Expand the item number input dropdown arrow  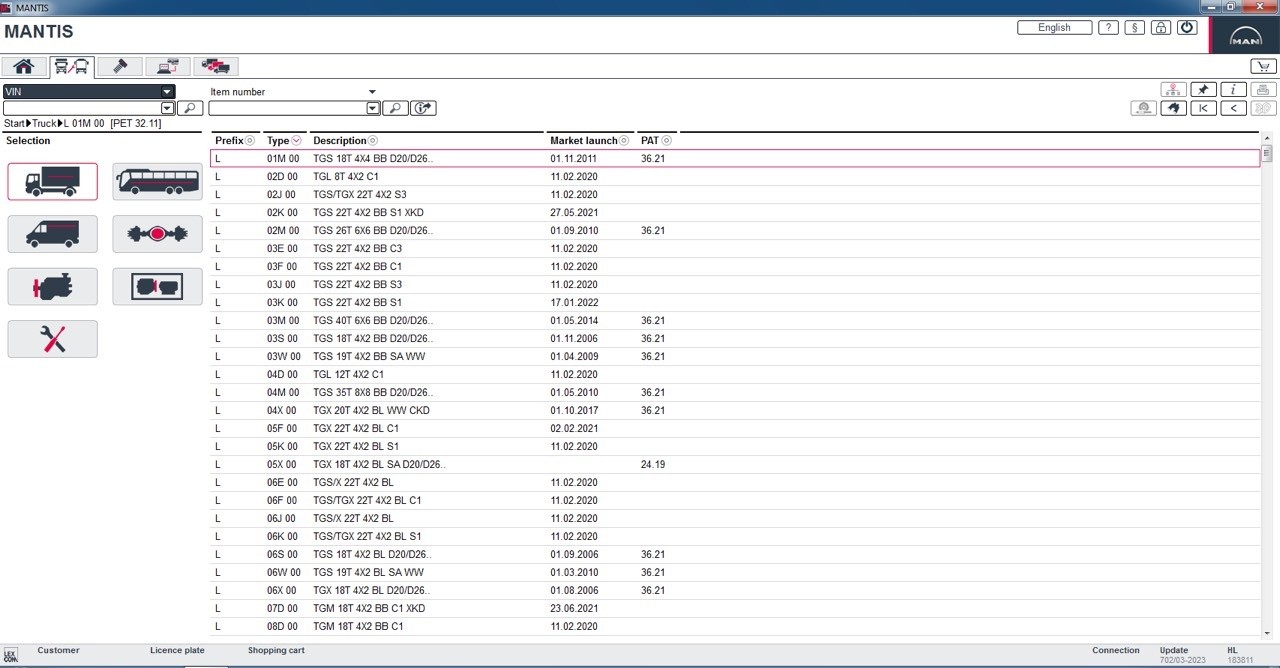[x=373, y=108]
